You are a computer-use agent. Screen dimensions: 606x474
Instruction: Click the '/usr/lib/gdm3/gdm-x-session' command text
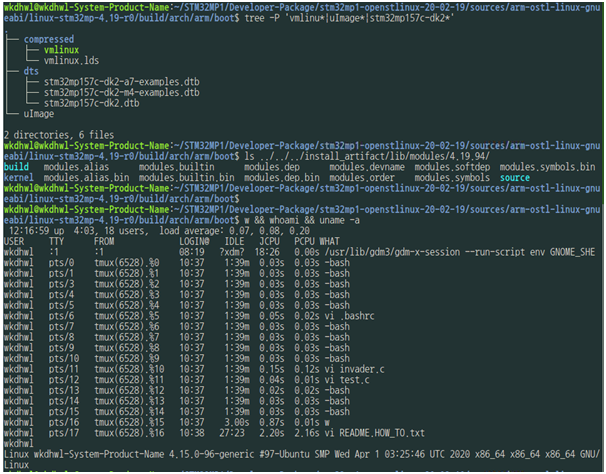pos(392,252)
